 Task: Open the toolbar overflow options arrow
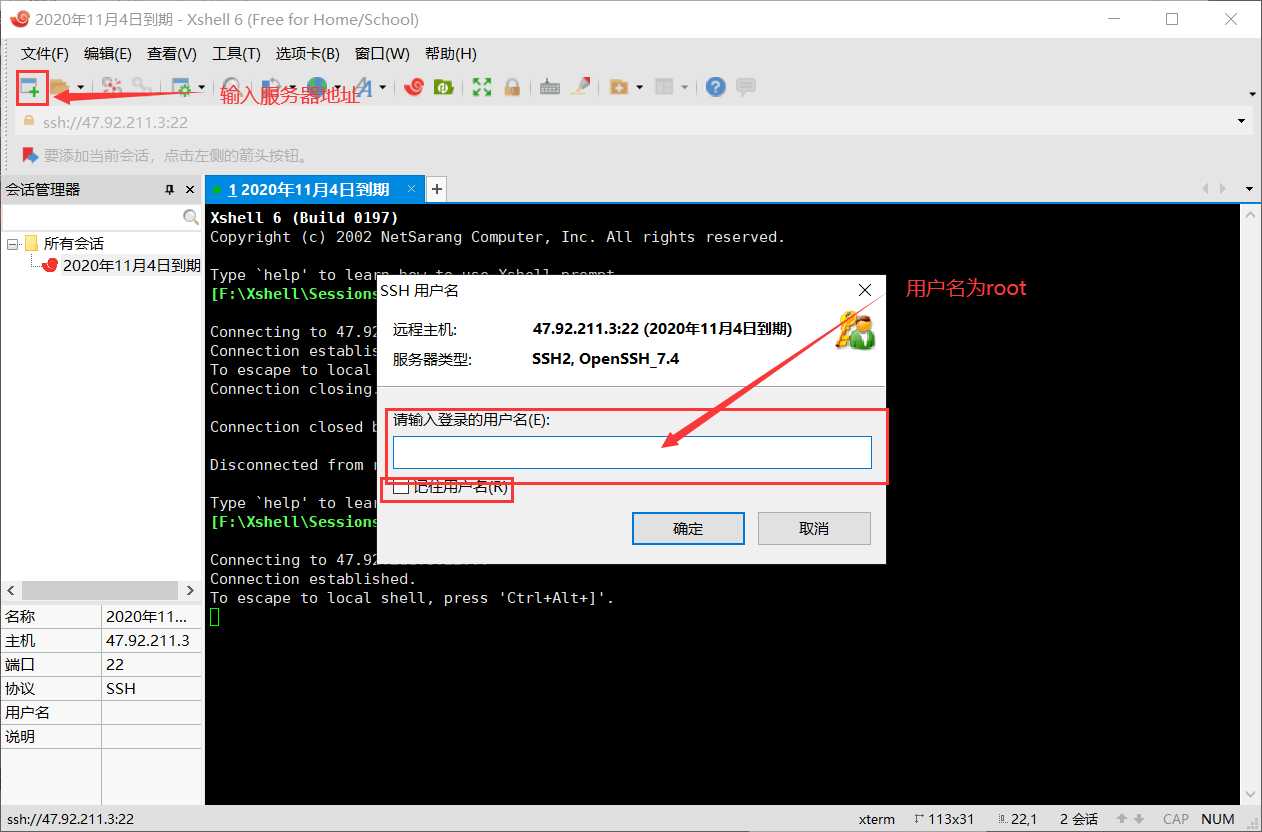(x=1252, y=94)
